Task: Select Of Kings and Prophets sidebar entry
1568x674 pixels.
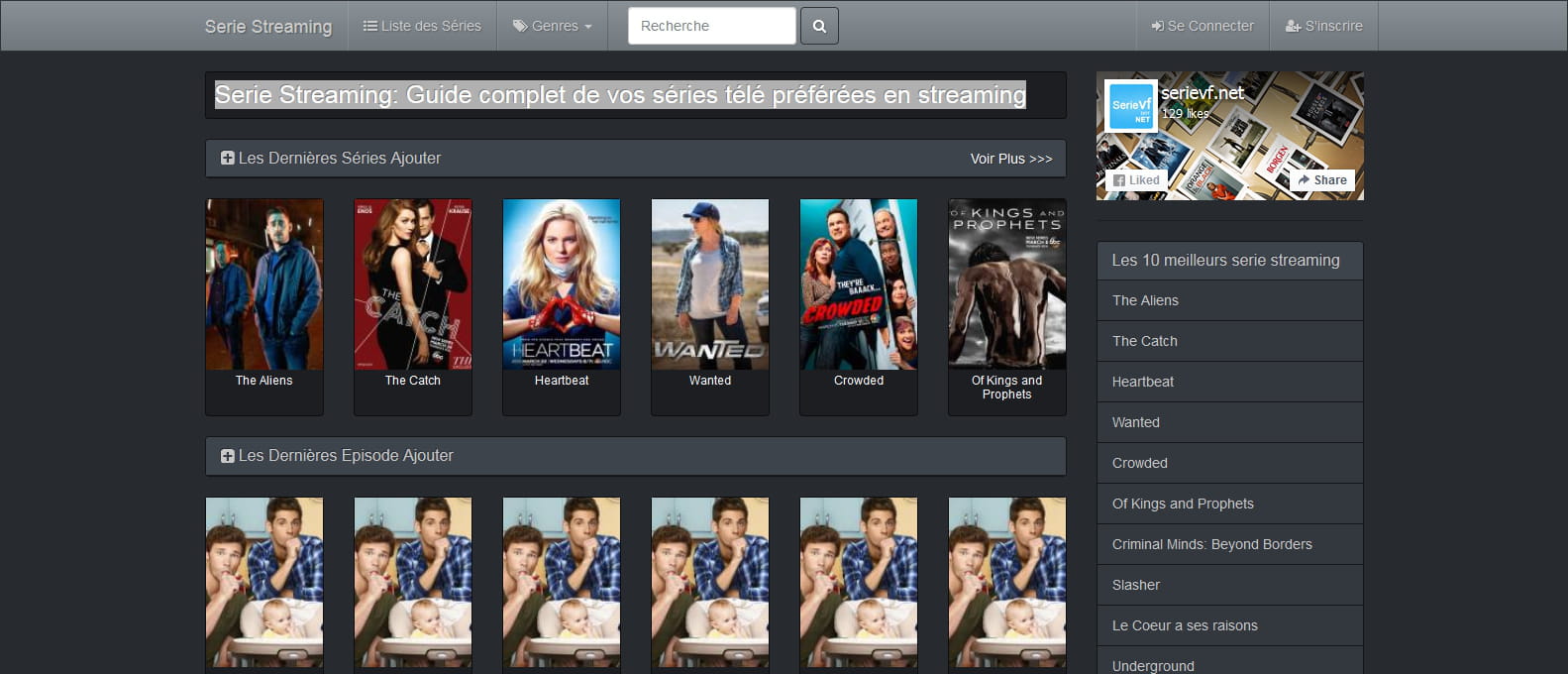Action: [x=1230, y=504]
